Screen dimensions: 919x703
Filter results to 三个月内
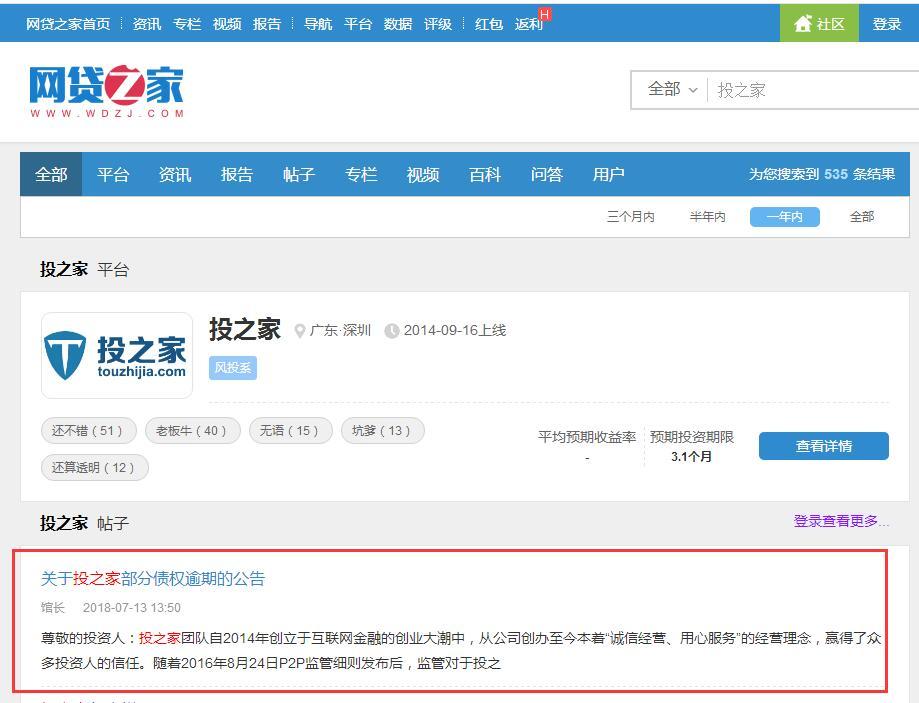pyautogui.click(x=631, y=217)
